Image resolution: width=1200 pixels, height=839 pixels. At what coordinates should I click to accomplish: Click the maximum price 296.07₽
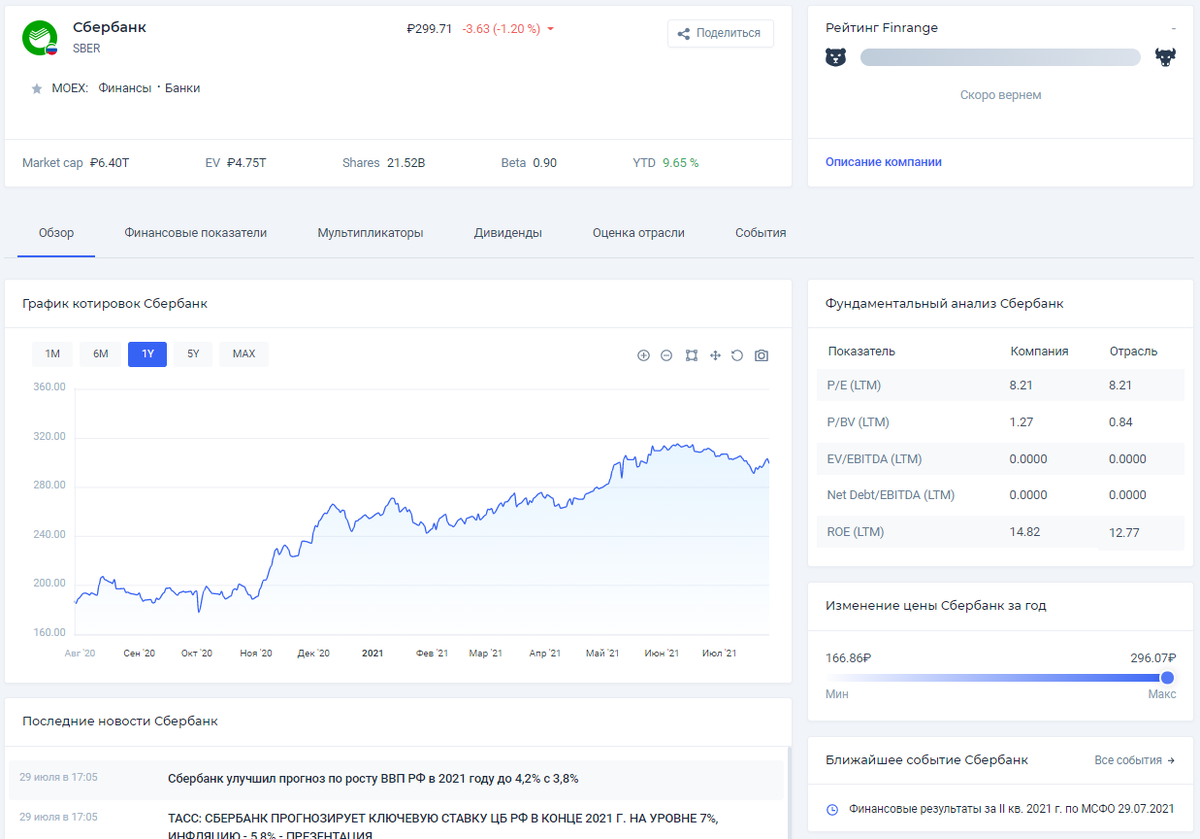1153,658
